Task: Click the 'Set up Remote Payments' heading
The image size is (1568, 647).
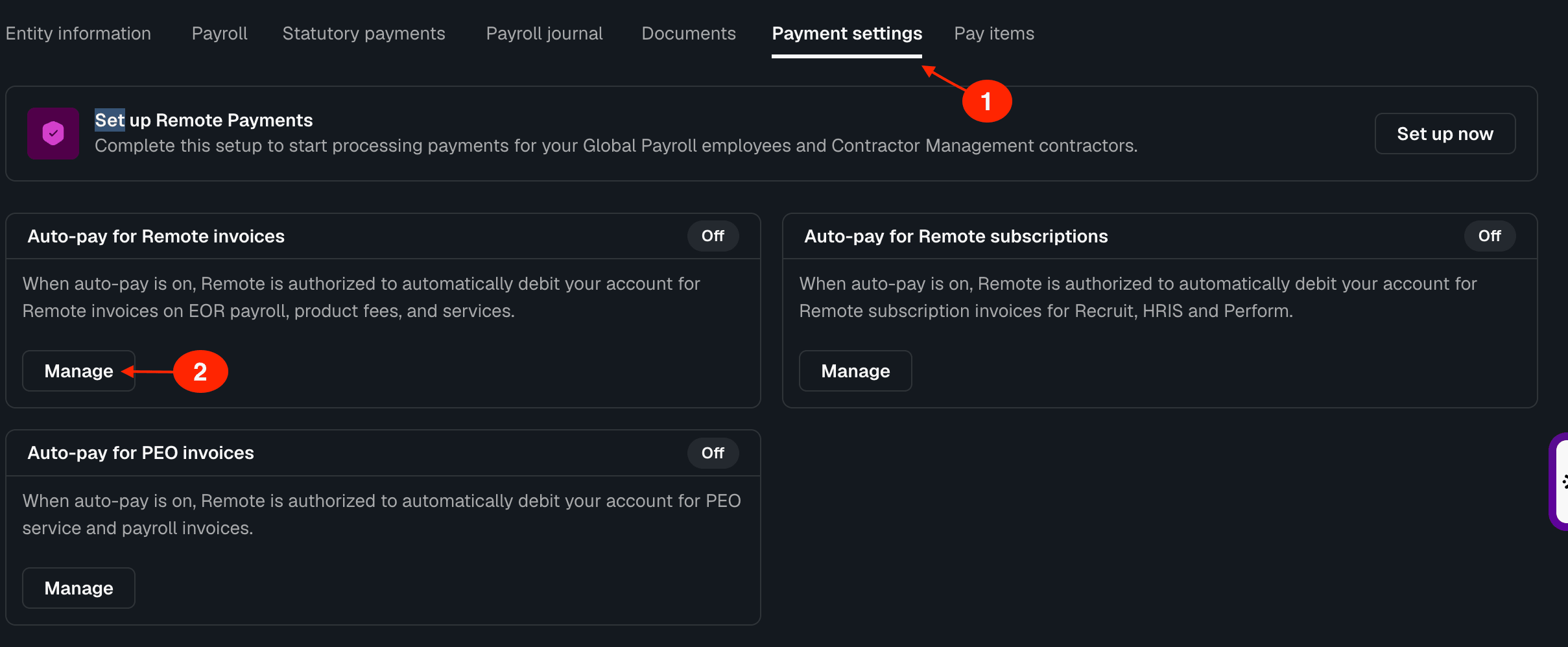Action: pyautogui.click(x=204, y=120)
